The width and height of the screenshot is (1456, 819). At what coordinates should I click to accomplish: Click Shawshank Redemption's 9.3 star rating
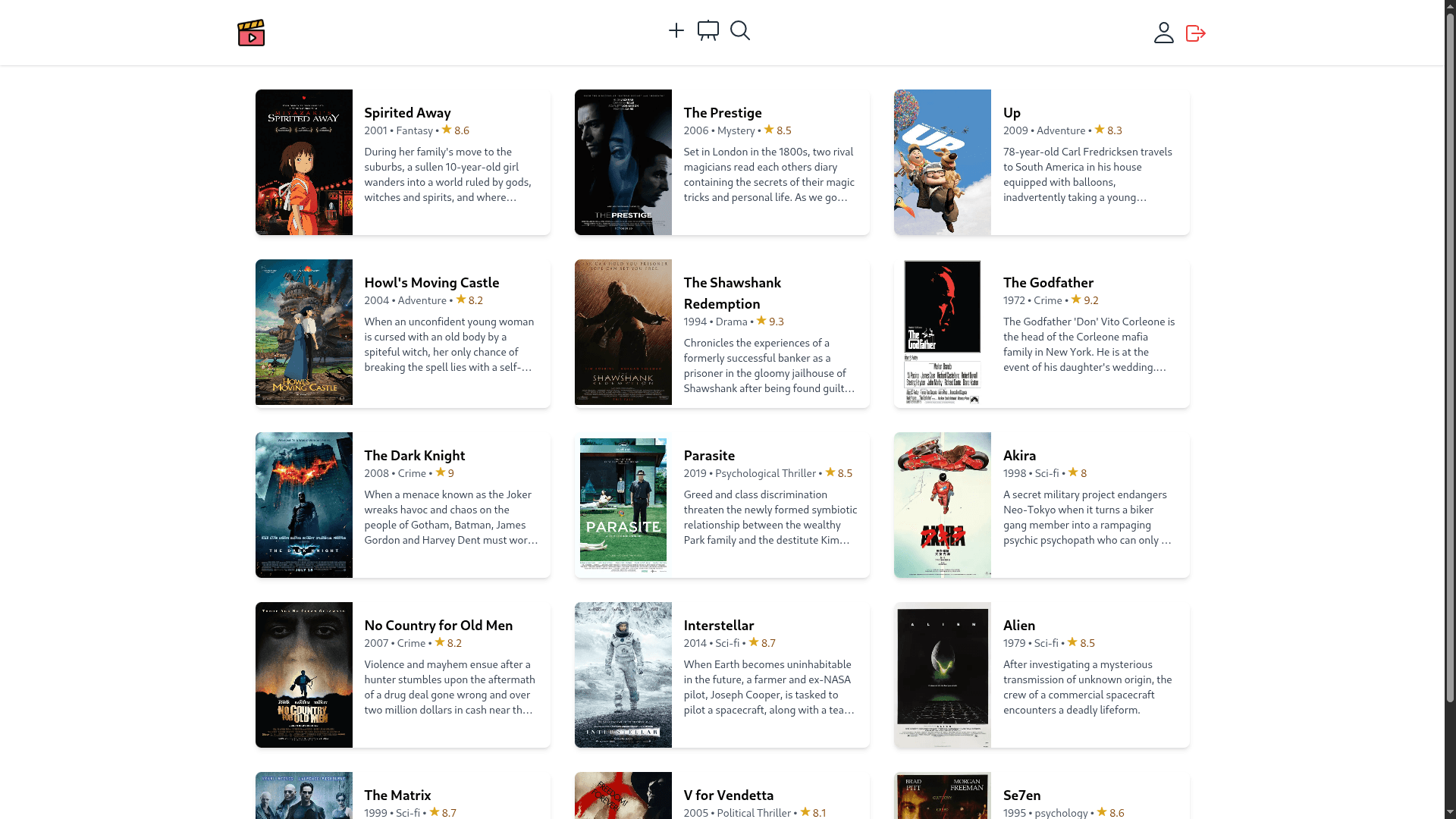[x=770, y=322]
